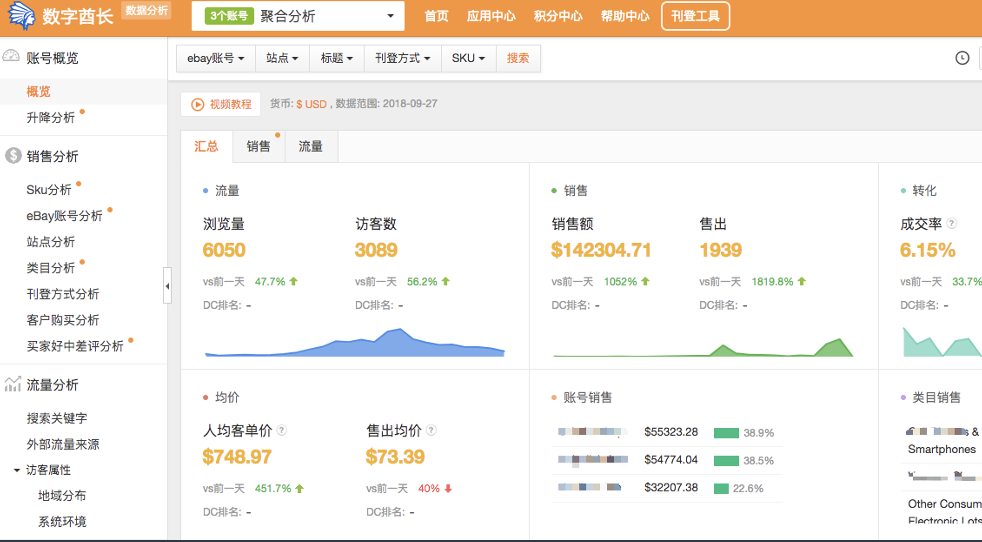Open 地域分布 in the sidebar
The width and height of the screenshot is (982, 542).
[x=62, y=496]
